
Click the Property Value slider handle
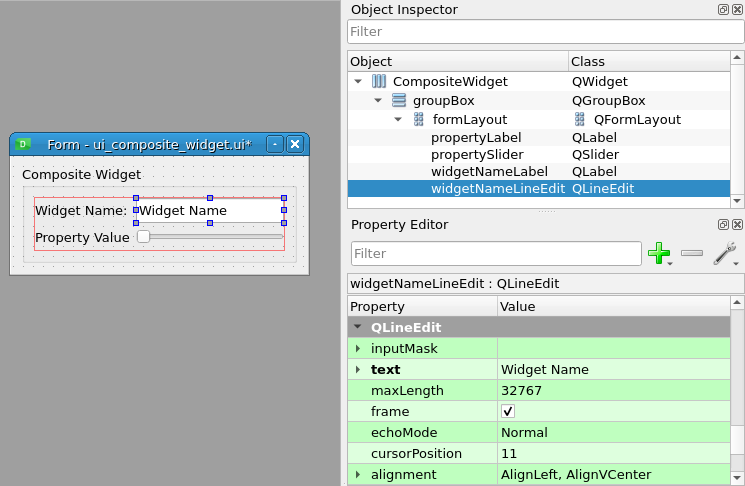click(143, 237)
